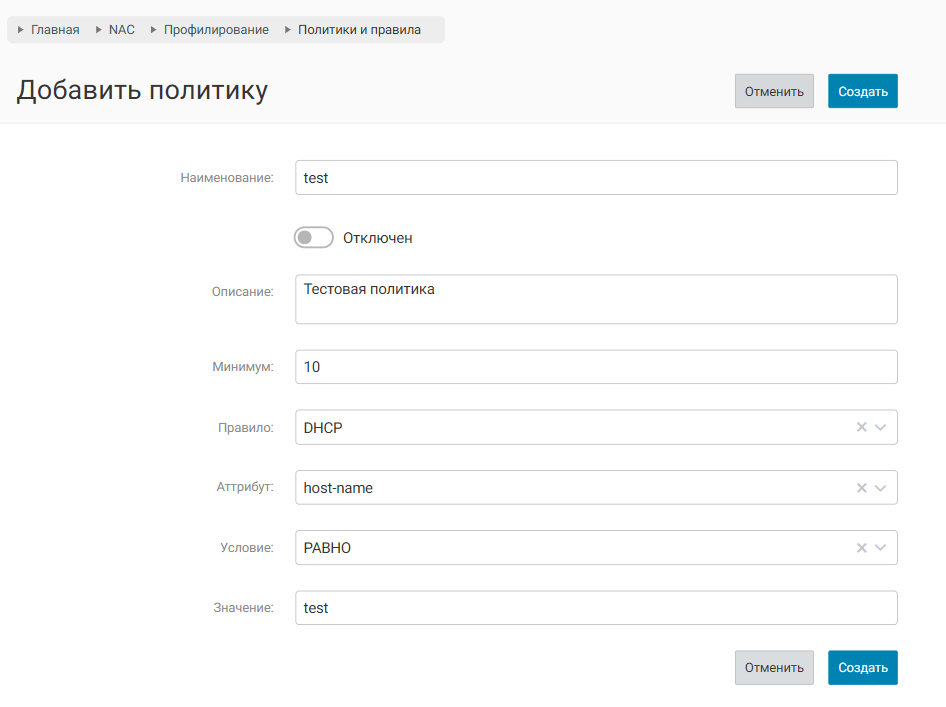The image size is (946, 707).
Task: Expand the Правило dropdown arrow
Action: 881,428
